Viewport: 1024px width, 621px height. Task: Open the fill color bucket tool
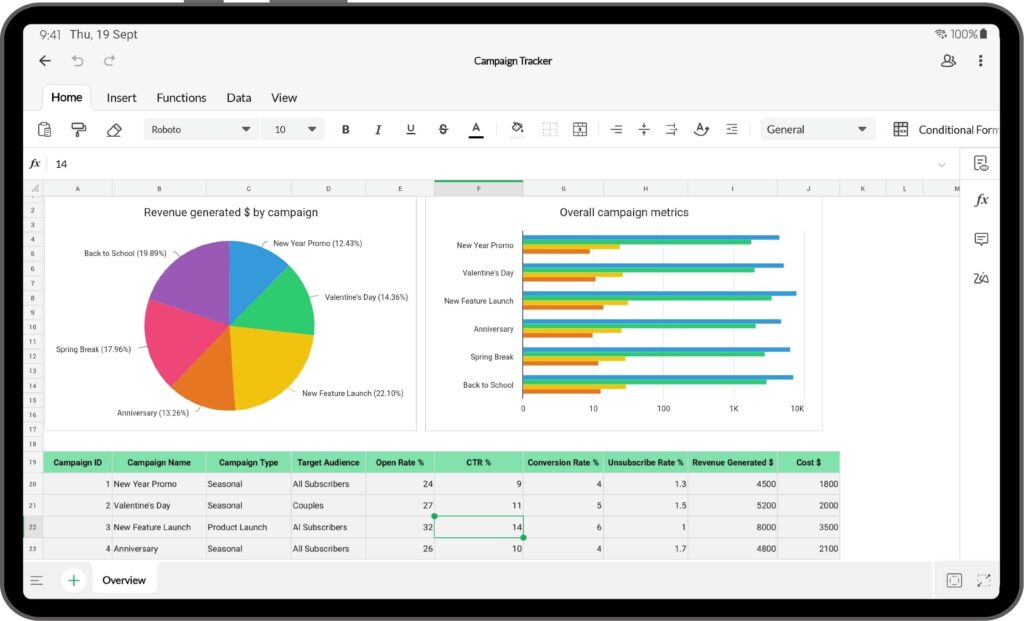pos(517,128)
